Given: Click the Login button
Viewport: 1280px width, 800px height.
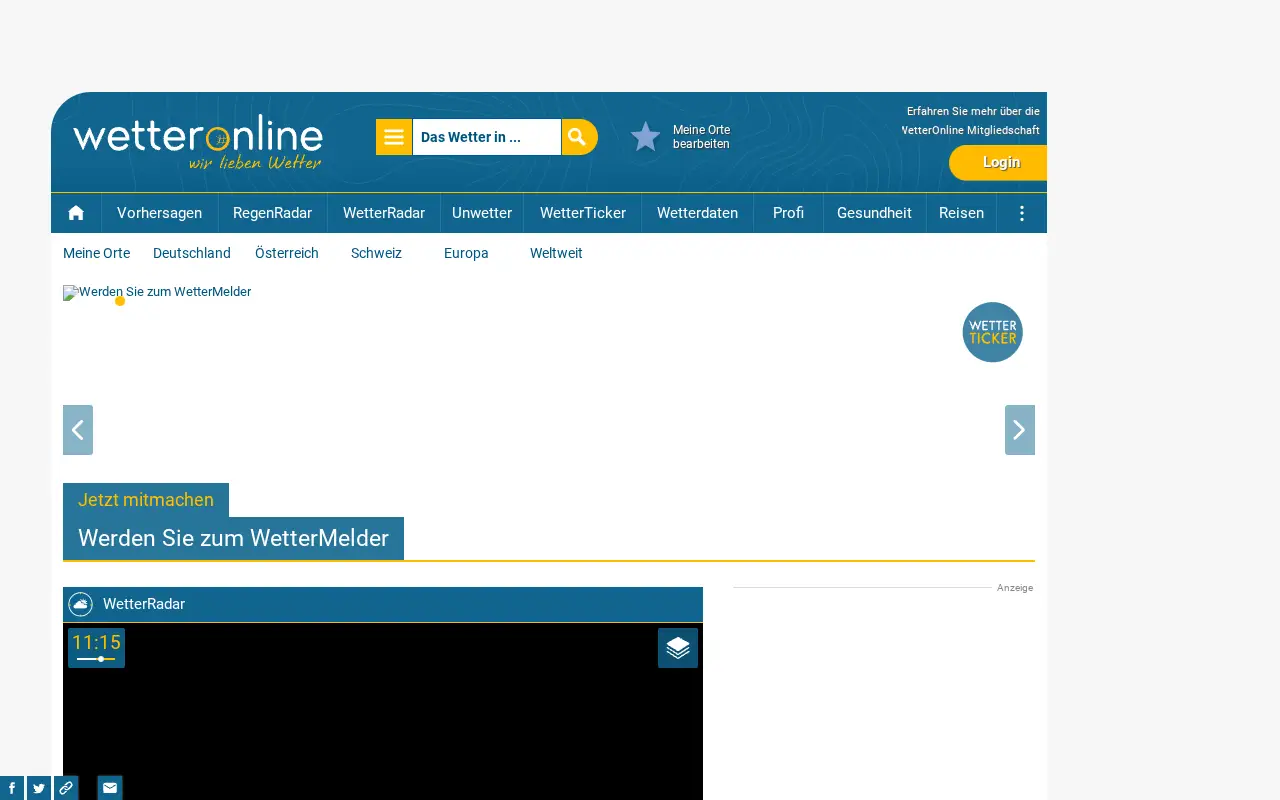Looking at the screenshot, I should point(998,162).
